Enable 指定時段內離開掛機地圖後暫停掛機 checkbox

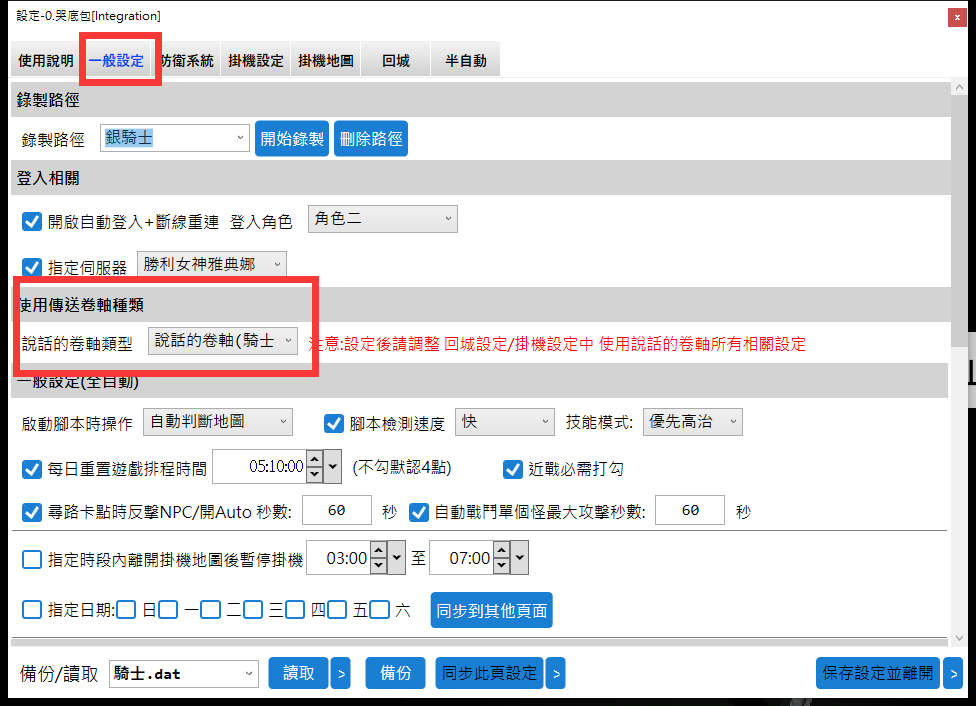pos(32,559)
